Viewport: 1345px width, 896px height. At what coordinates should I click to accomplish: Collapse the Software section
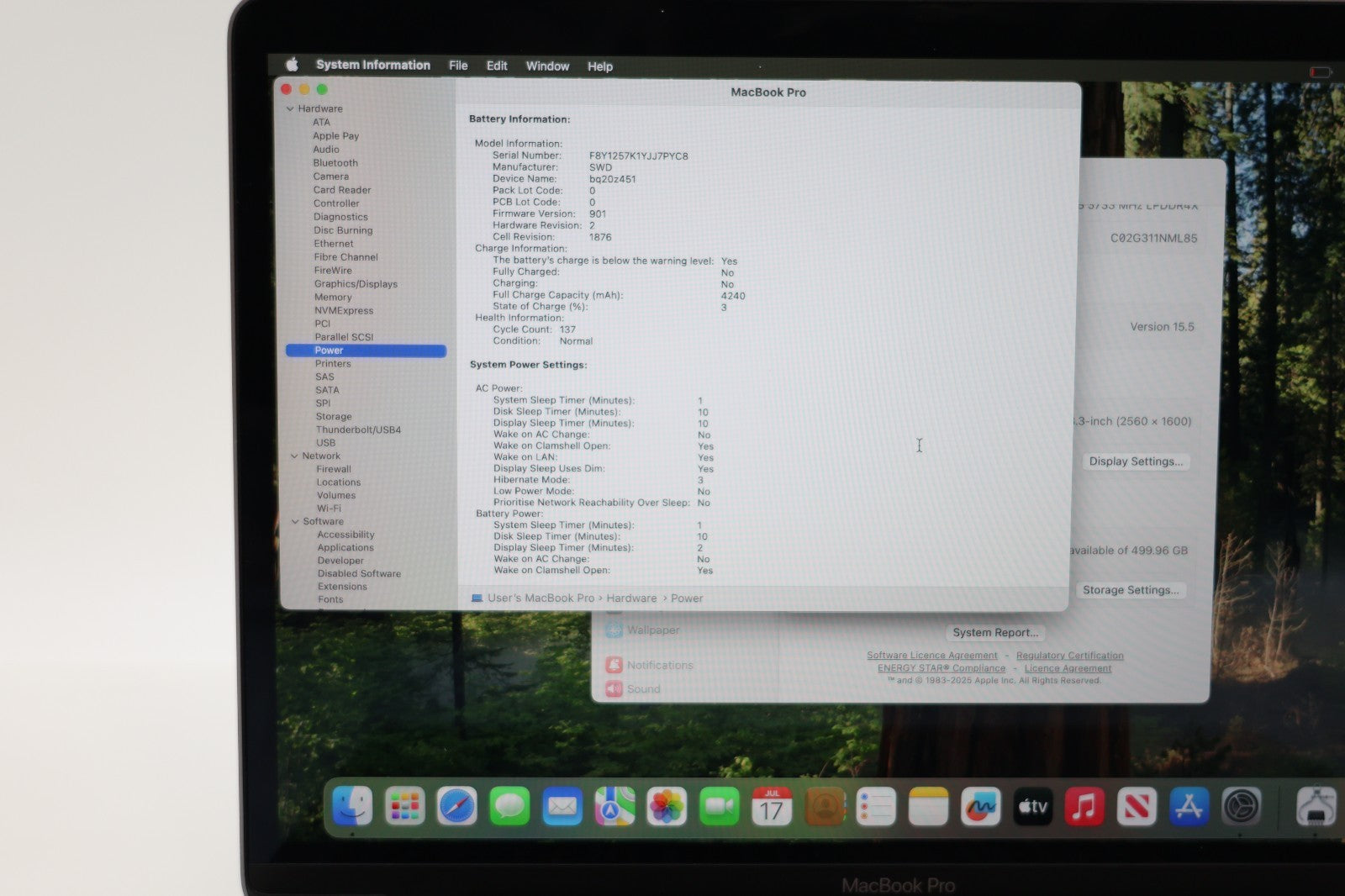[295, 522]
